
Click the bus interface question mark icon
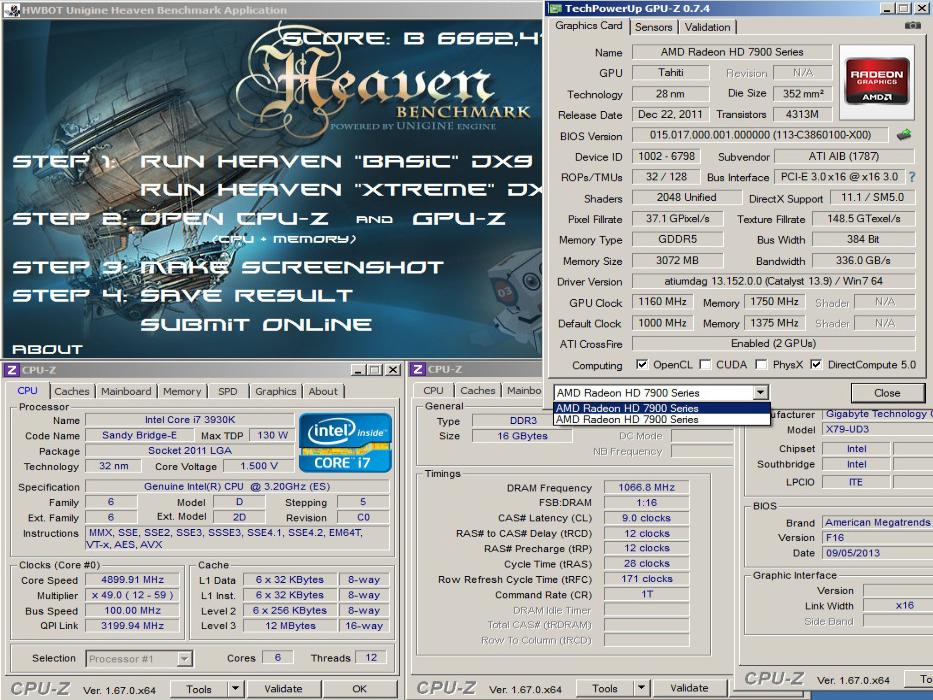tap(912, 177)
